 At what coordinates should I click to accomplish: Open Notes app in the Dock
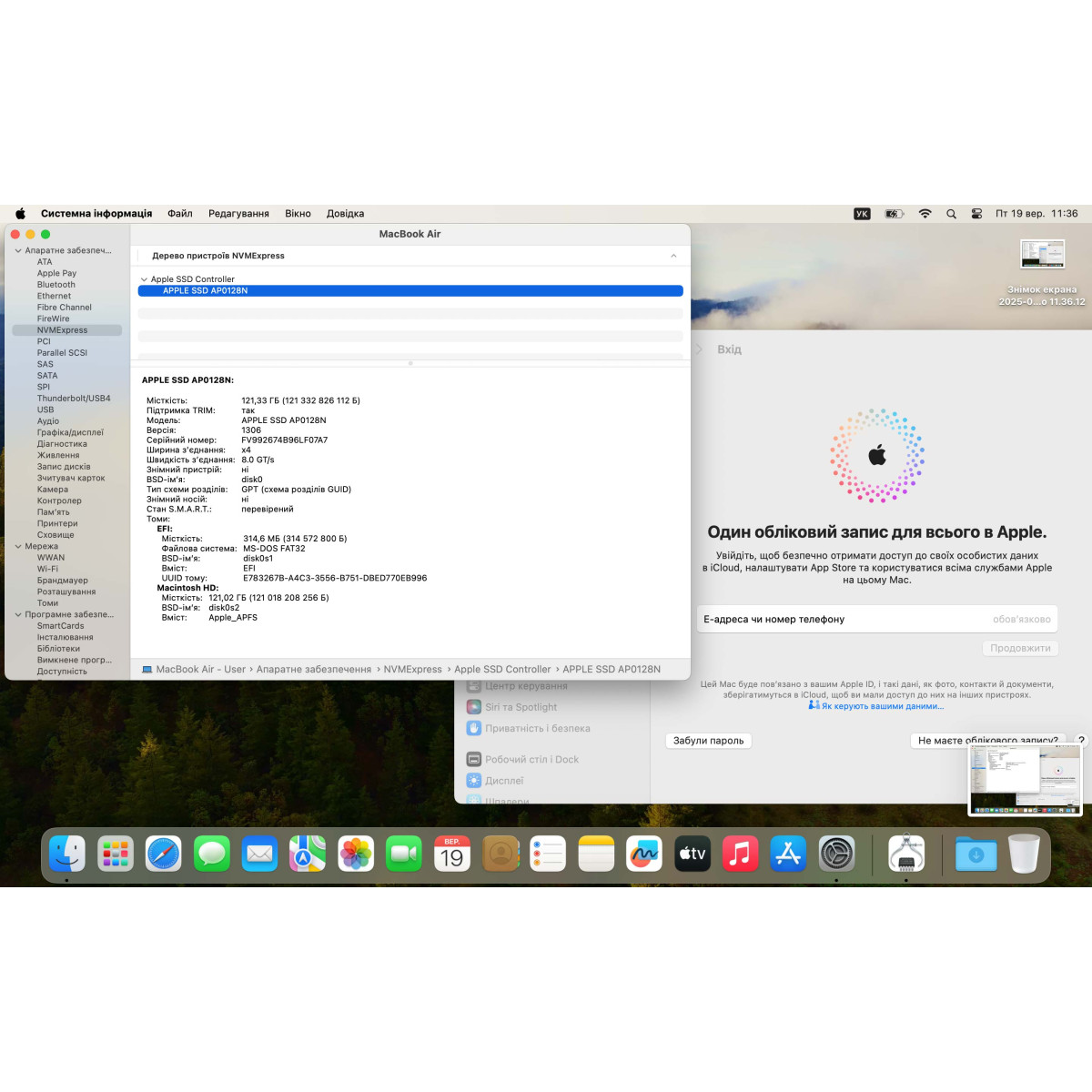coord(596,854)
